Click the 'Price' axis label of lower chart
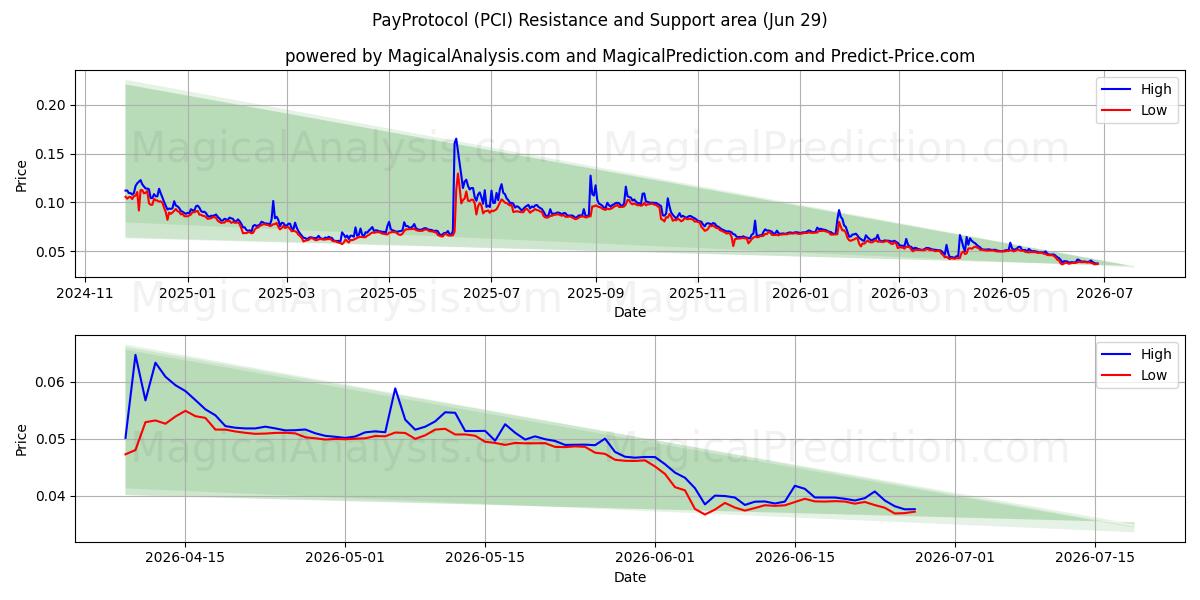Image resolution: width=1200 pixels, height=600 pixels. coord(22,440)
